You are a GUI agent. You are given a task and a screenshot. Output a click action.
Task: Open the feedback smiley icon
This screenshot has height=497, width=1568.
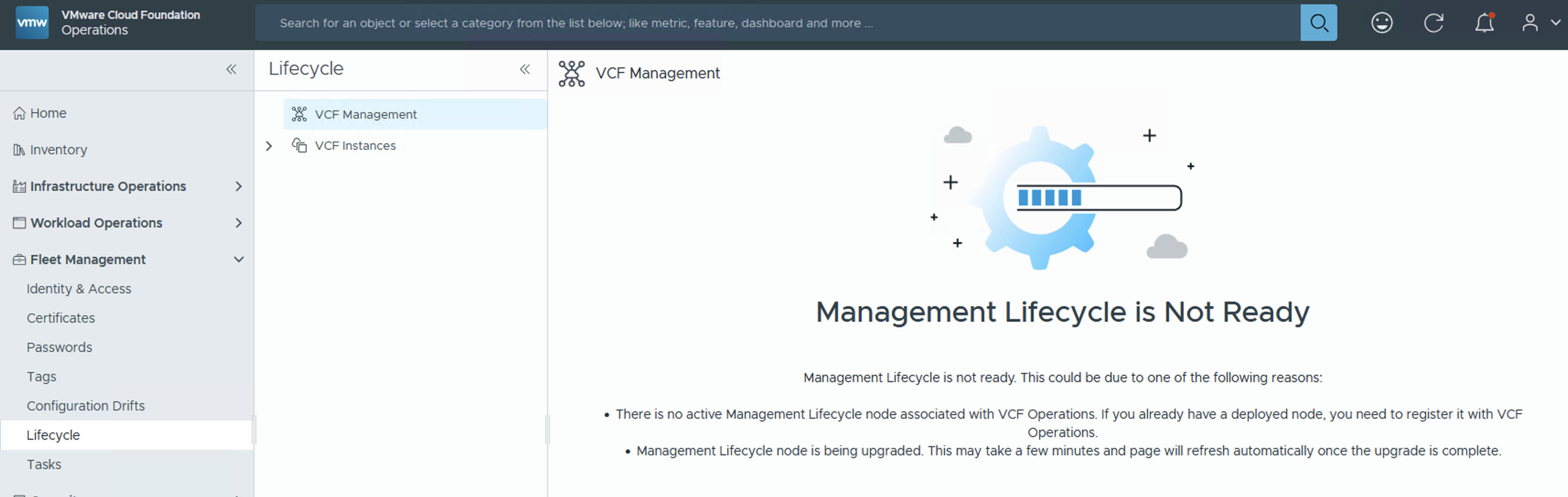point(1381,23)
